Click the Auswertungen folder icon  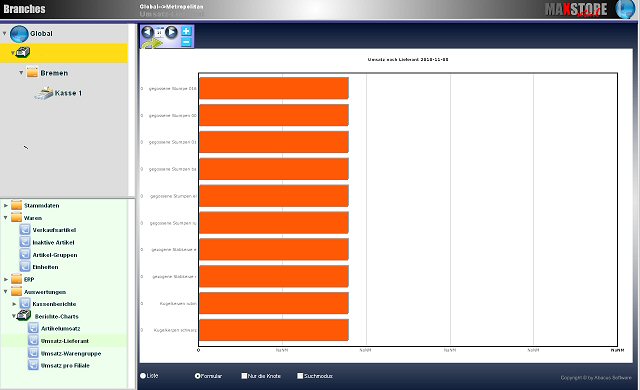coord(17,292)
